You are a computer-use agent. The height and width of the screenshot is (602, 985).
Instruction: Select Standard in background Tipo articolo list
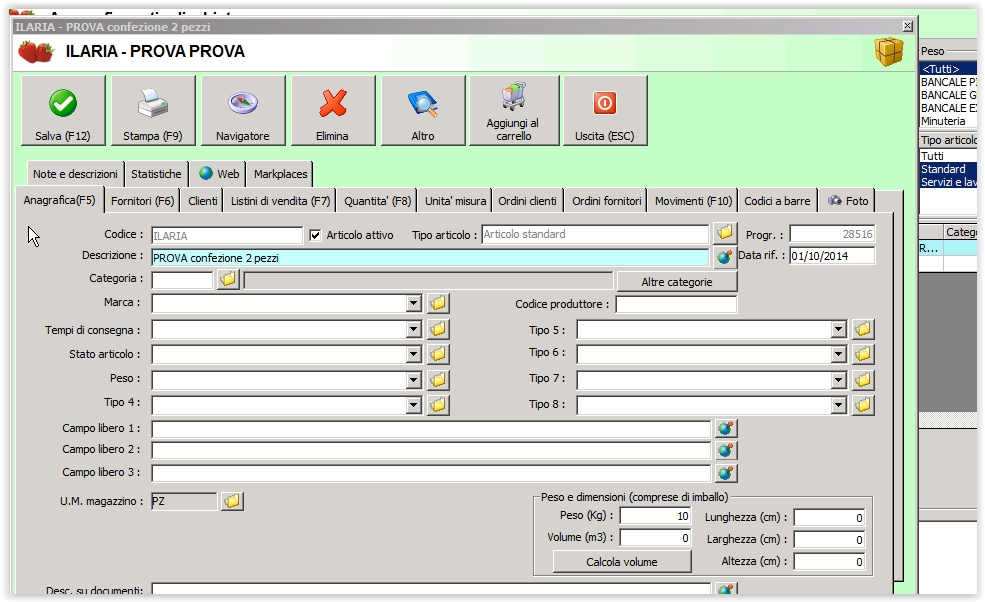click(x=948, y=169)
